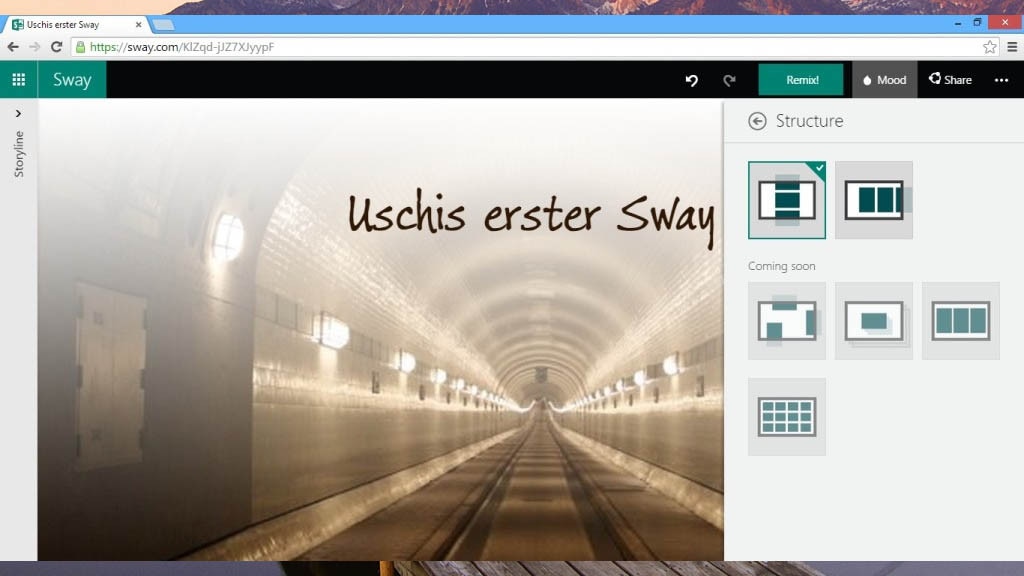
Task: Bookmark this page with the star icon
Action: click(x=989, y=47)
